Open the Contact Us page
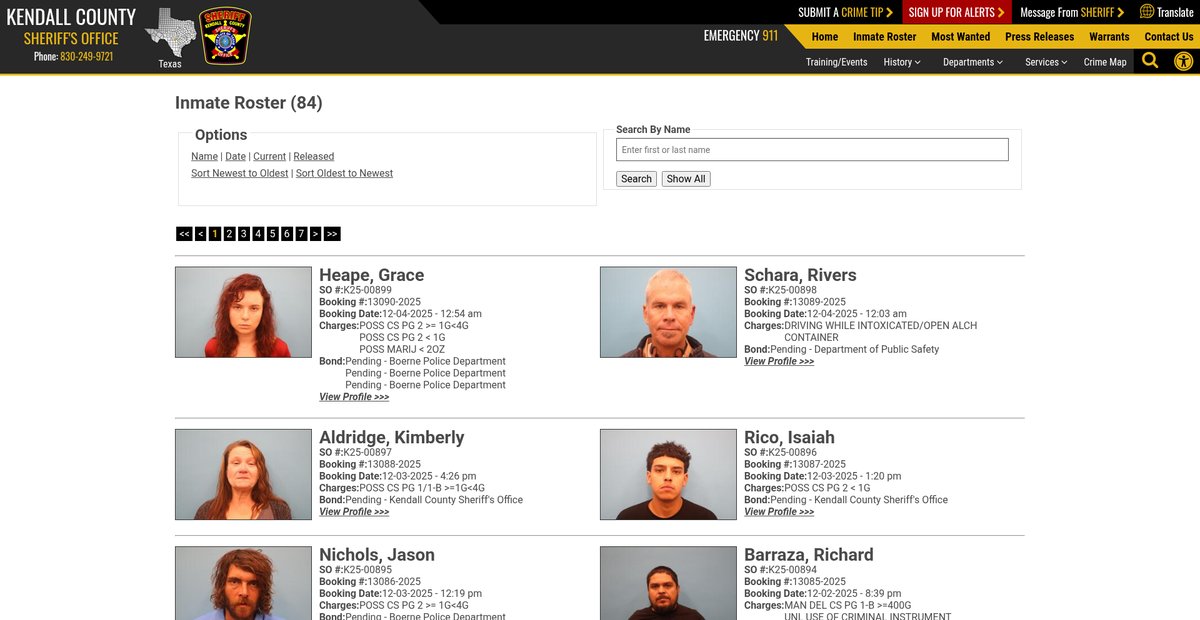Viewport: 1200px width, 620px height. pyautogui.click(x=1169, y=37)
